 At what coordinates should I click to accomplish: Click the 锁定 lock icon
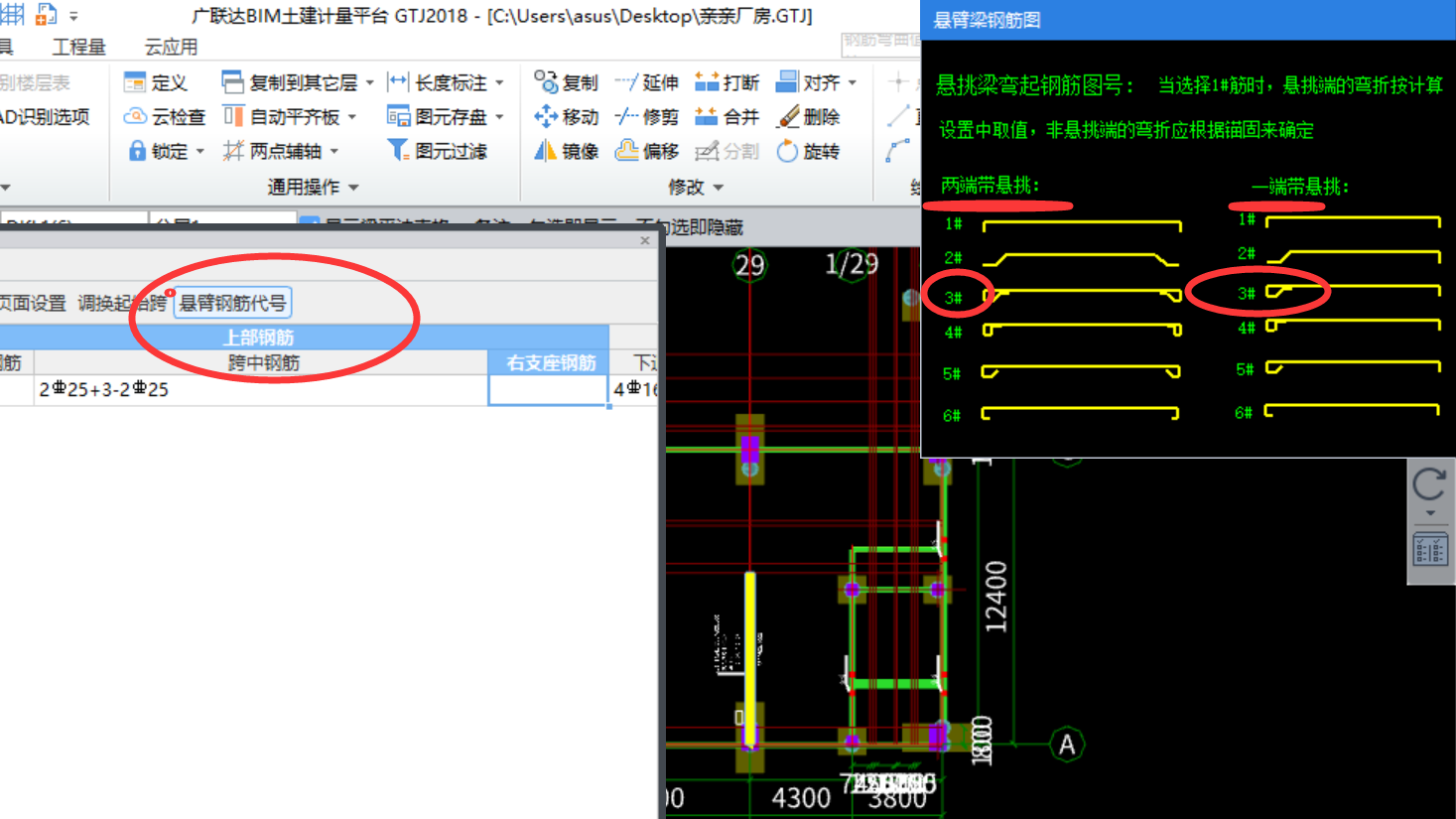138,151
